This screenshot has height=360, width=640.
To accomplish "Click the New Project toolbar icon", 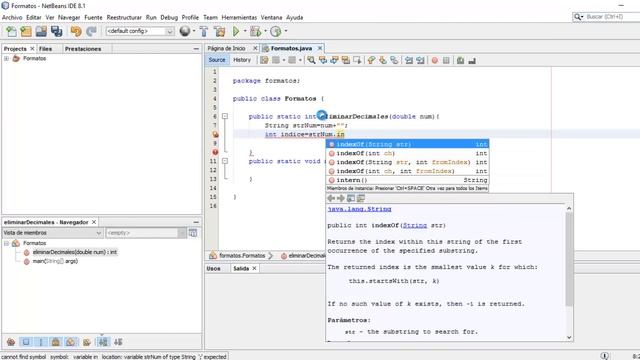I will 26,31.
